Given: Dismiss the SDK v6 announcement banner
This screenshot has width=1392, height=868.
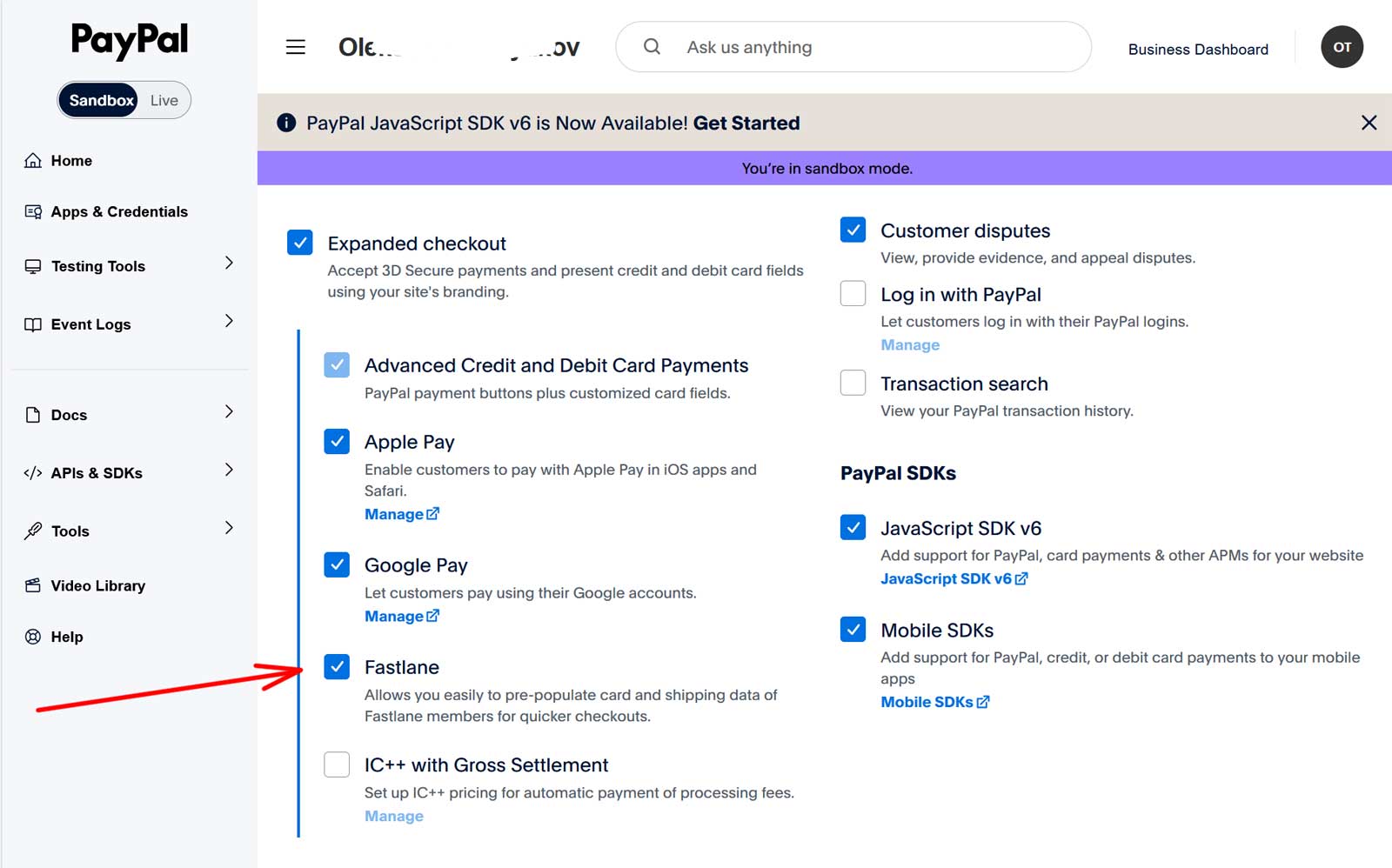Looking at the screenshot, I should (1369, 123).
